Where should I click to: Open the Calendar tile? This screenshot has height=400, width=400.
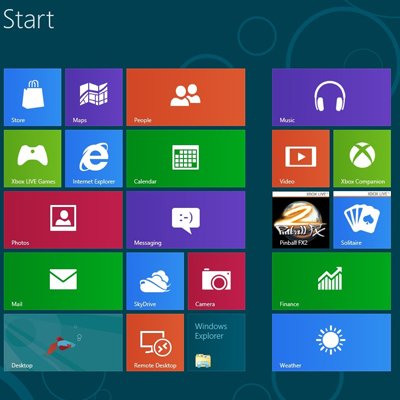186,158
